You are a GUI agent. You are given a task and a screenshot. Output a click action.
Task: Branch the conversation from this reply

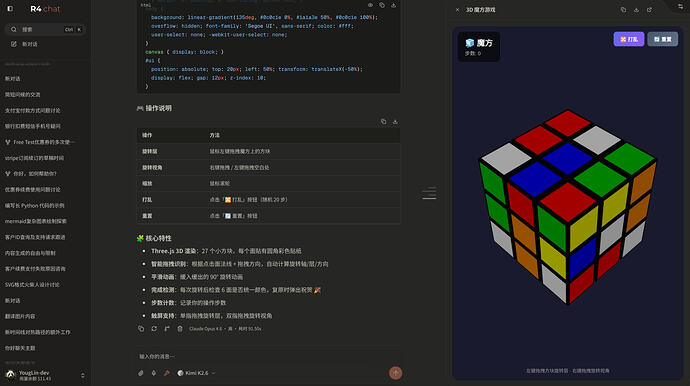[167, 329]
